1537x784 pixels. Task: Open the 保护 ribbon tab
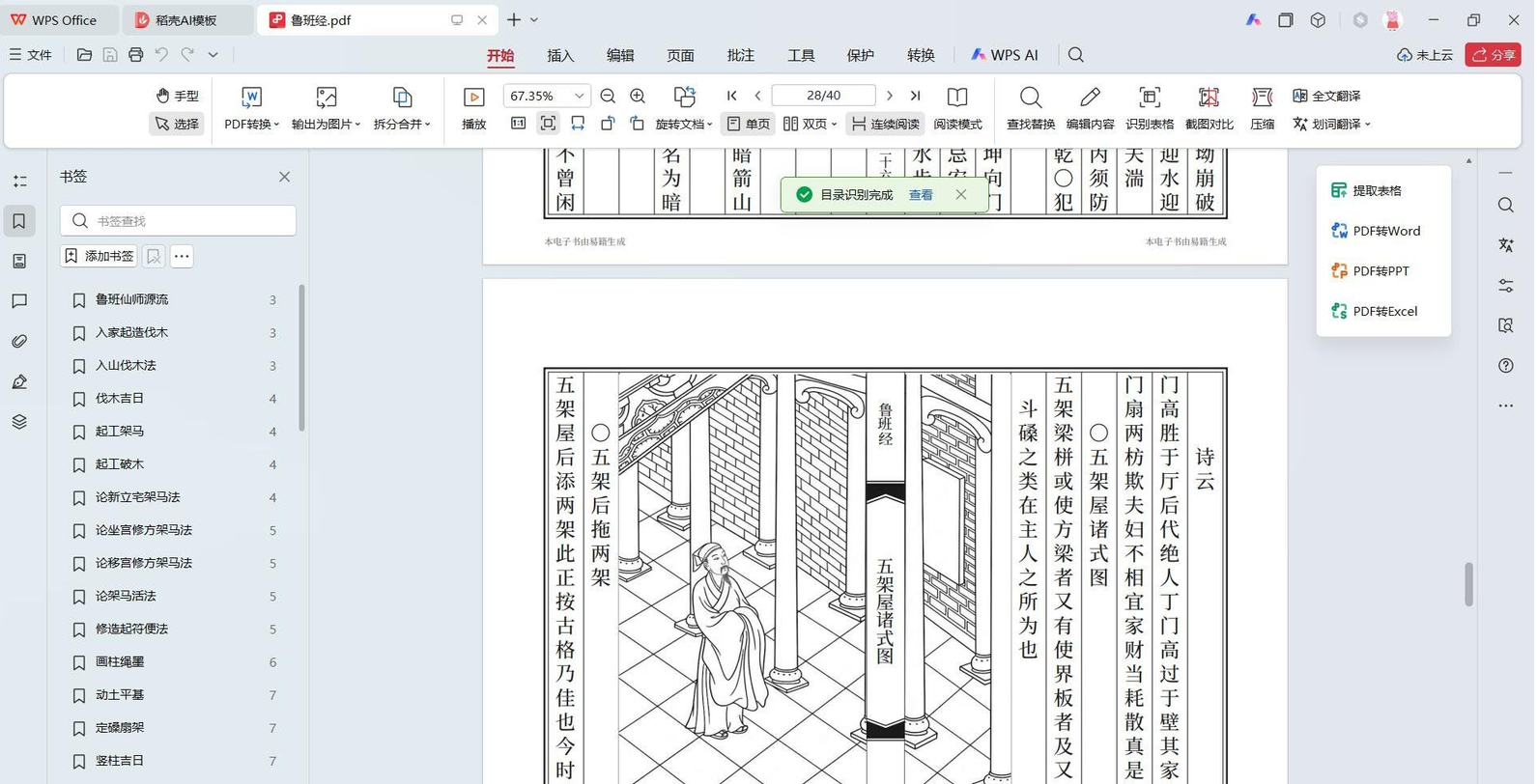coord(860,55)
